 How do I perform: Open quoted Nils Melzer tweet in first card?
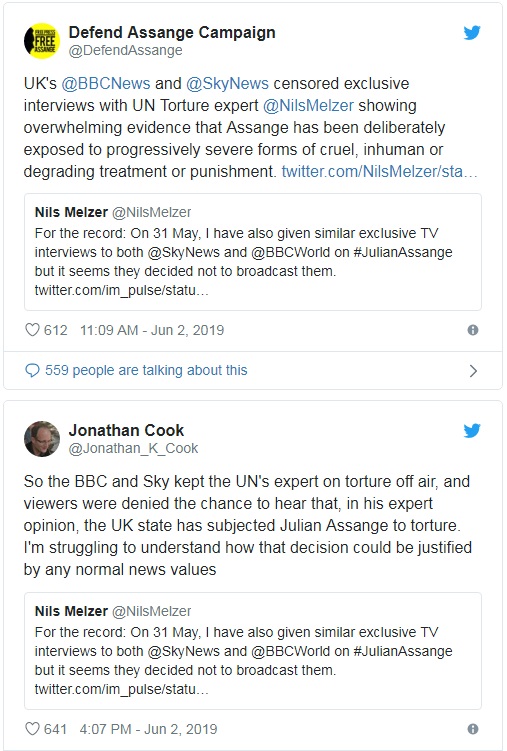coord(253,252)
